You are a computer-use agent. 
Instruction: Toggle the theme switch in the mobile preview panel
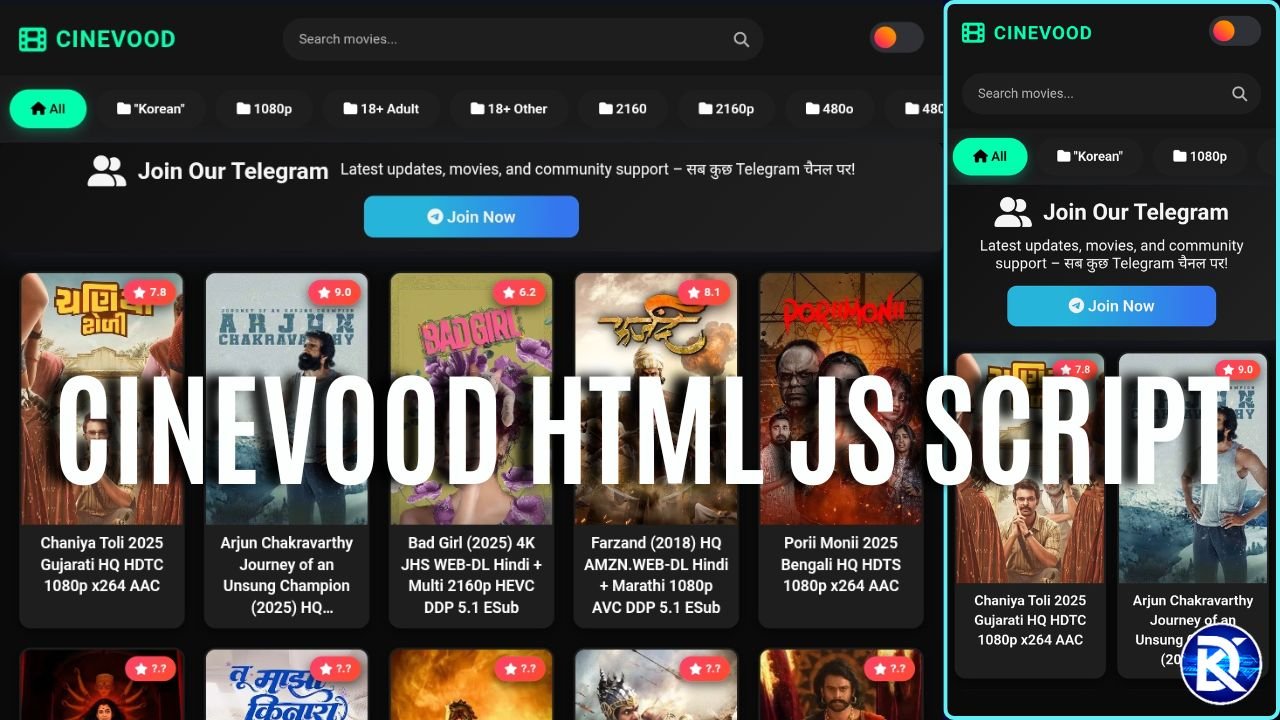[x=1233, y=31]
